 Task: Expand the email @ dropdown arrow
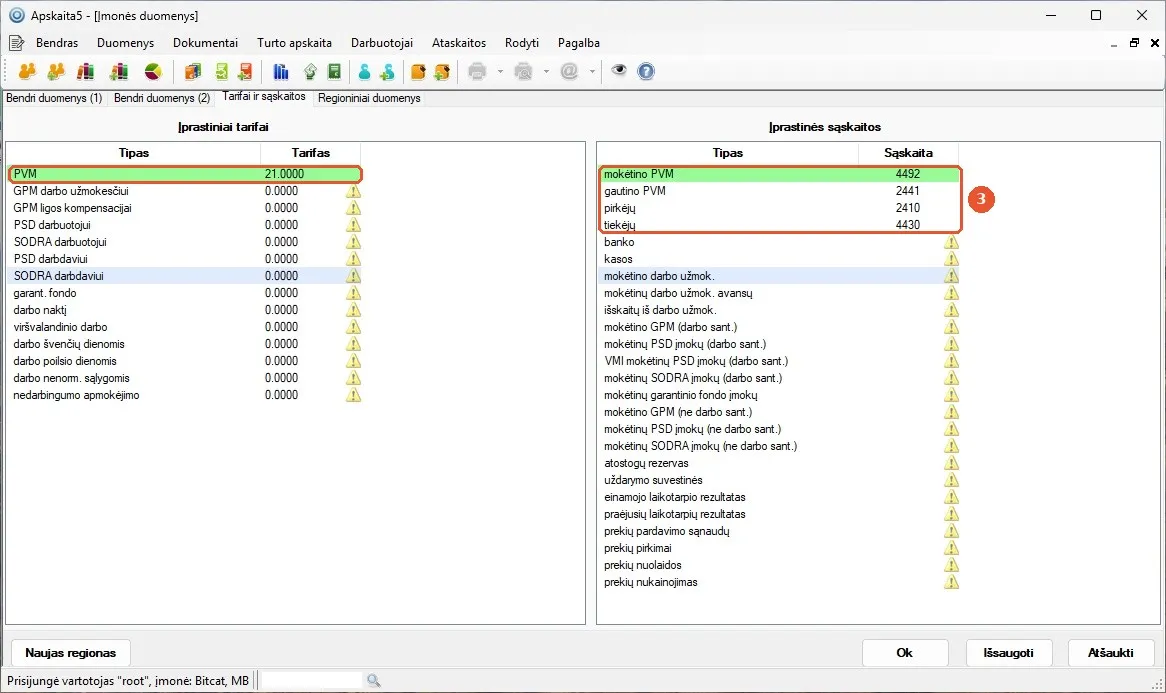pos(593,71)
